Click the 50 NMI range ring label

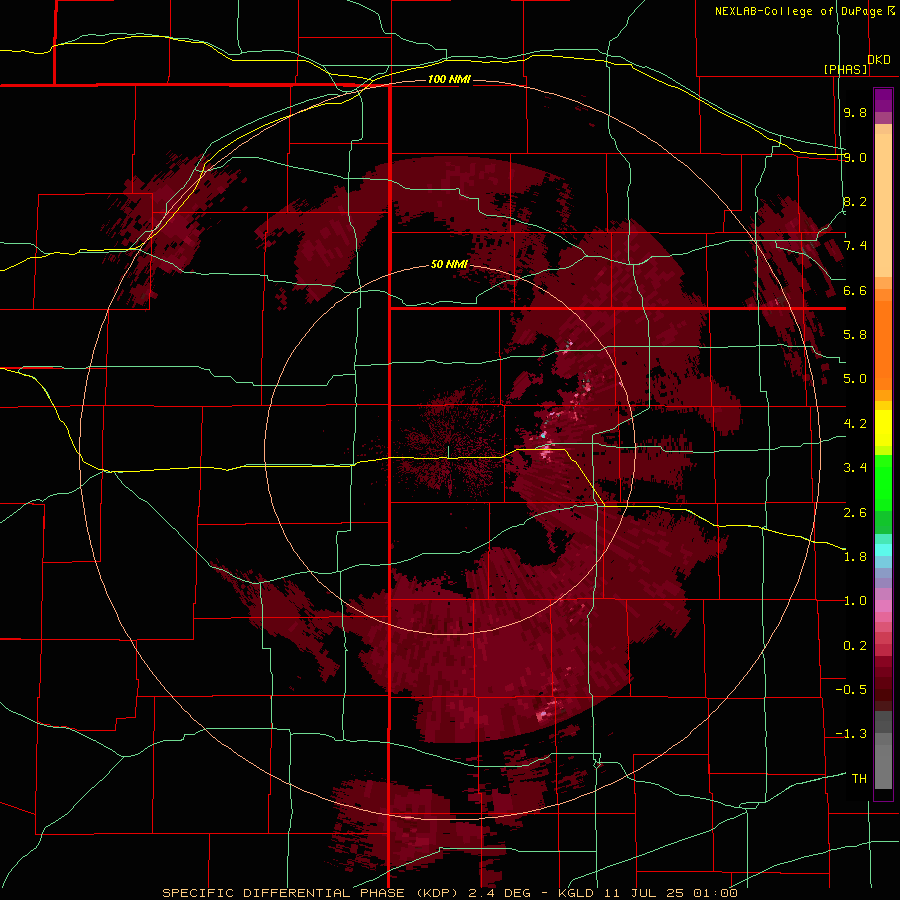point(449,264)
